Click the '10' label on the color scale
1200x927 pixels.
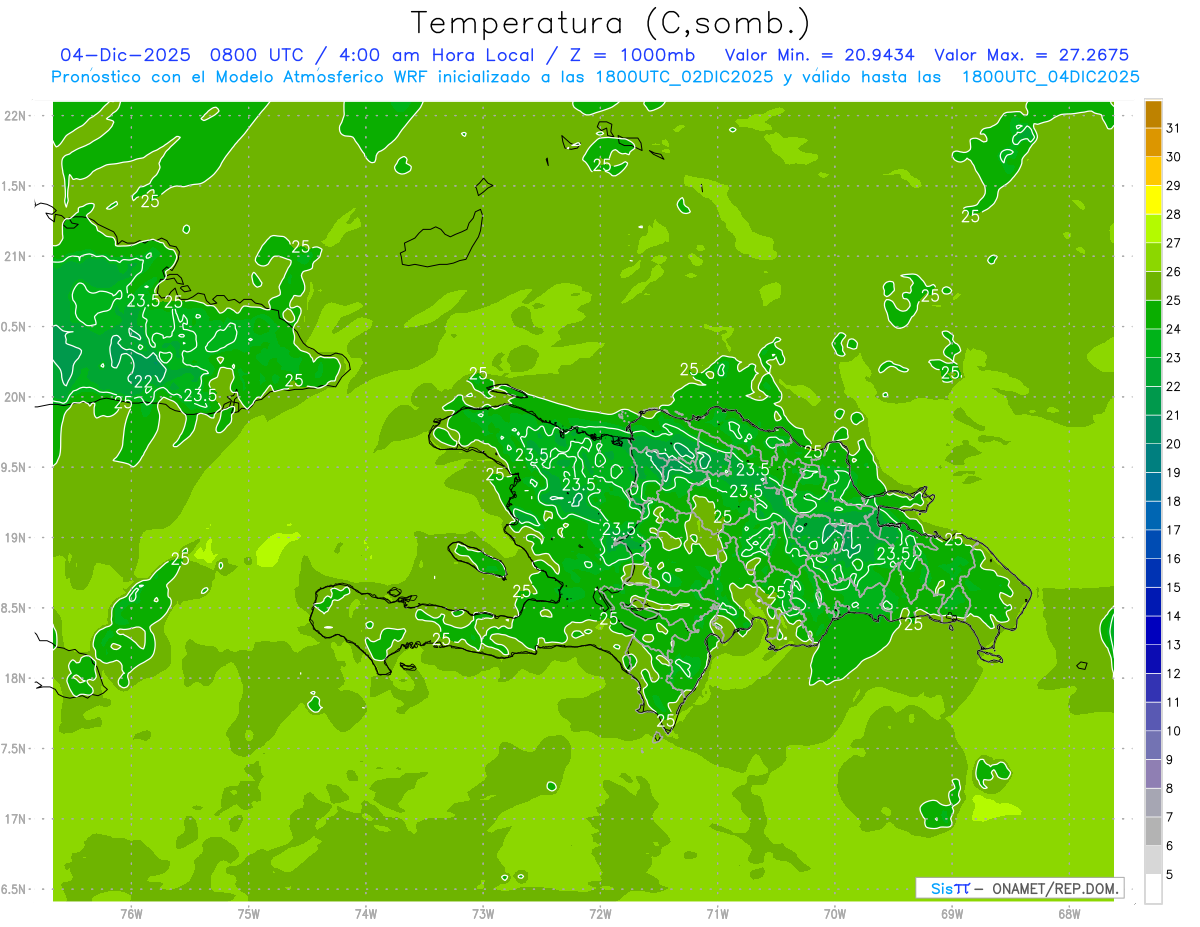click(x=1174, y=731)
